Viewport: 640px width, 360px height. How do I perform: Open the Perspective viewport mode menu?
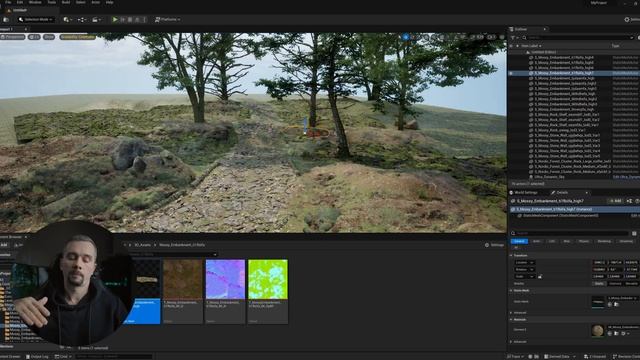point(13,37)
